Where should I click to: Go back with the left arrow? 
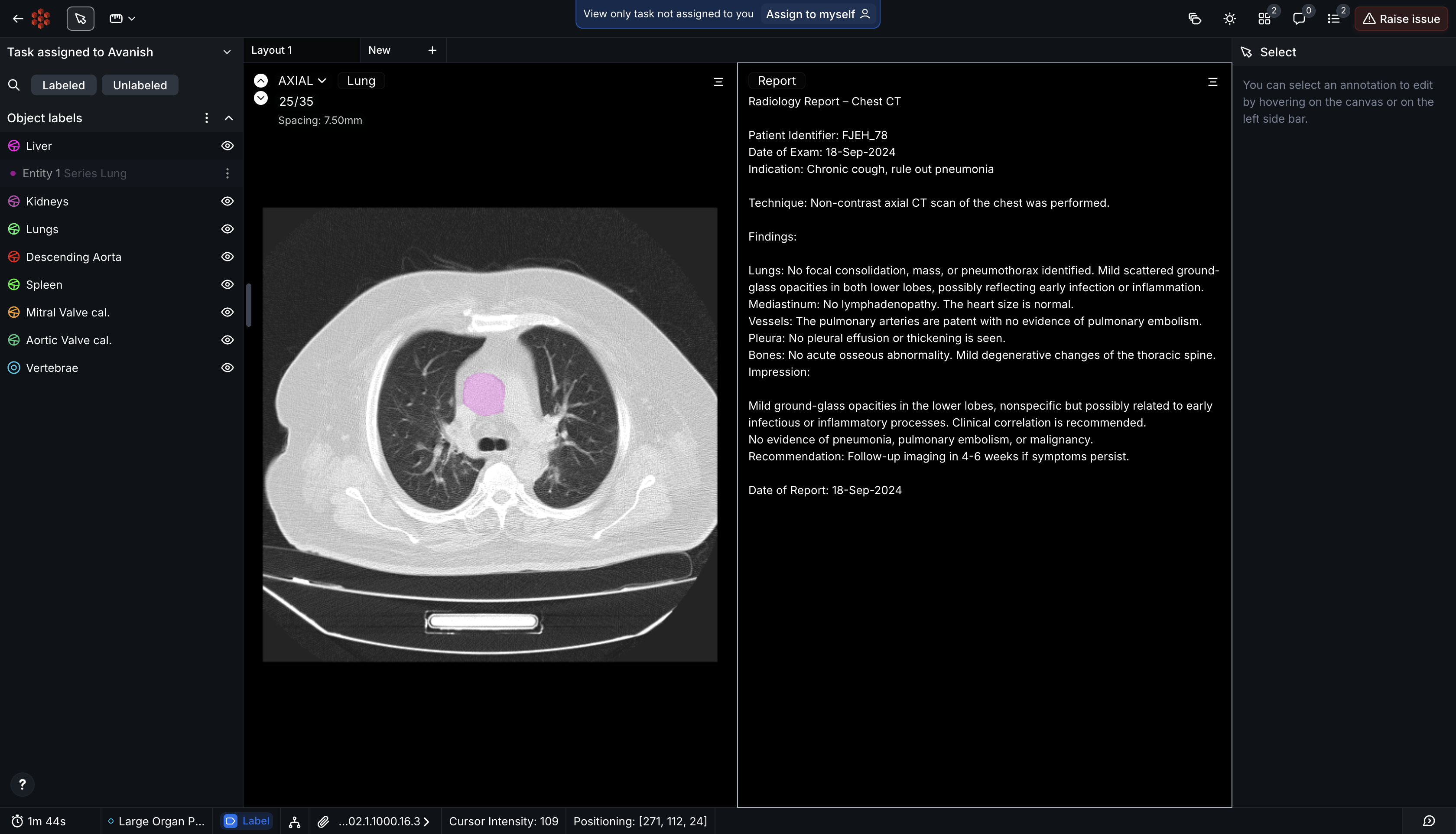point(18,19)
